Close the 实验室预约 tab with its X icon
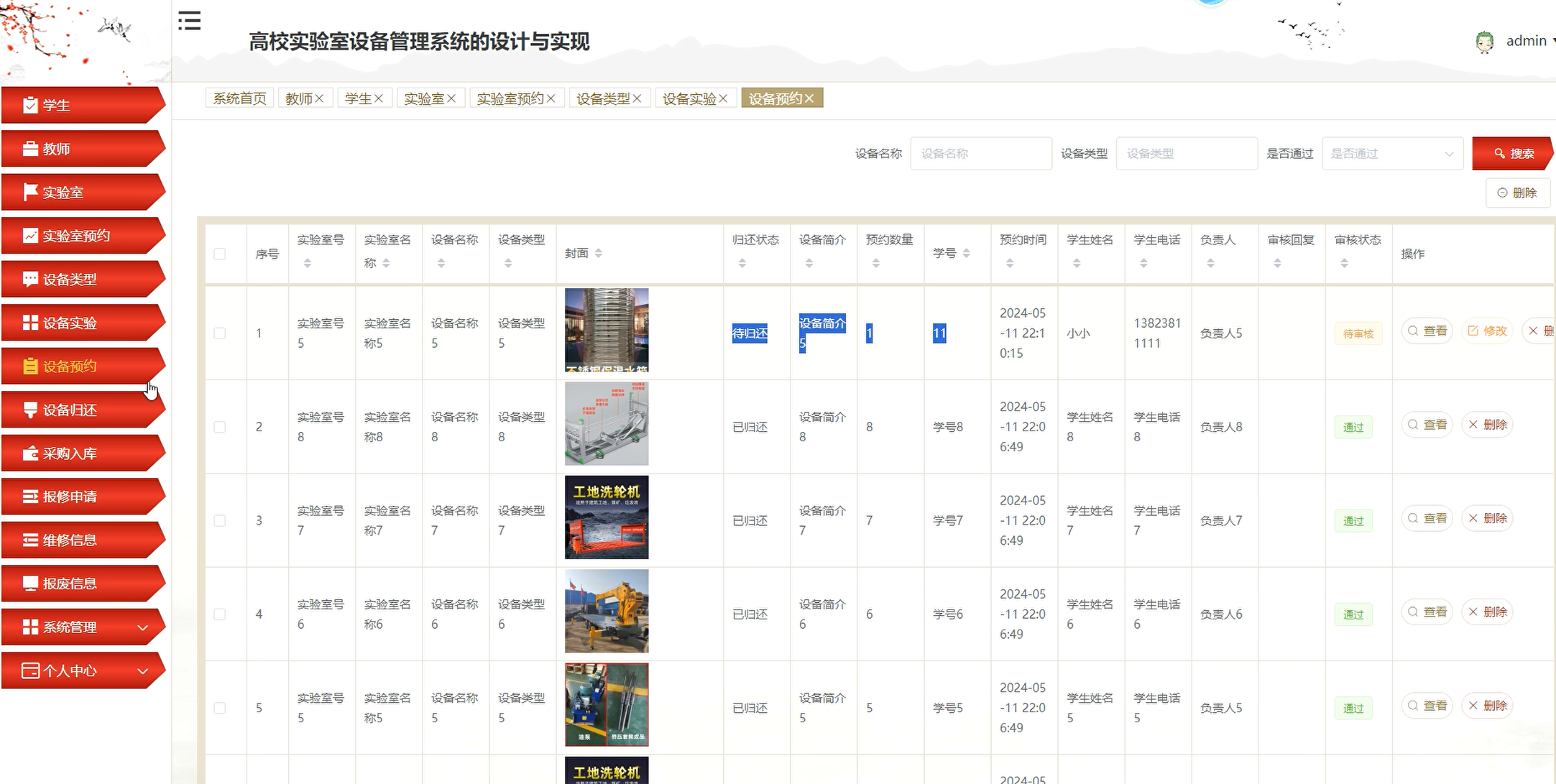1556x784 pixels. click(x=551, y=98)
